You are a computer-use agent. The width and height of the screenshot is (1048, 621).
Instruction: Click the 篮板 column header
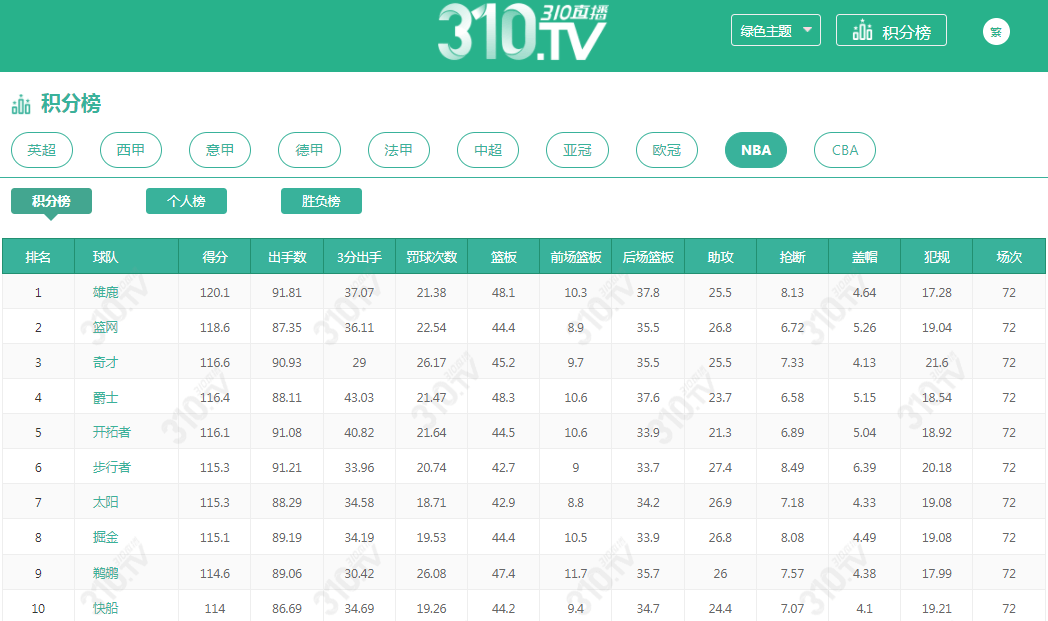[x=503, y=257]
